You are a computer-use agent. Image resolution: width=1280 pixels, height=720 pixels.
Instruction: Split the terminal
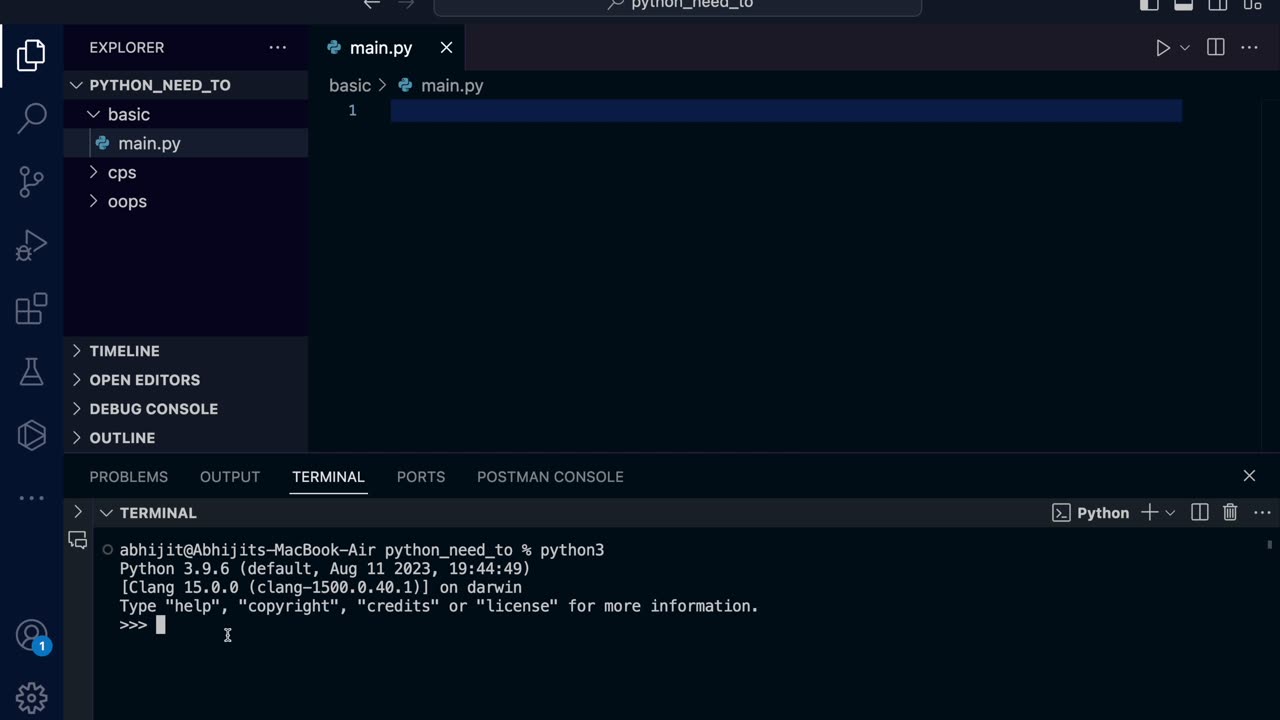click(1200, 512)
